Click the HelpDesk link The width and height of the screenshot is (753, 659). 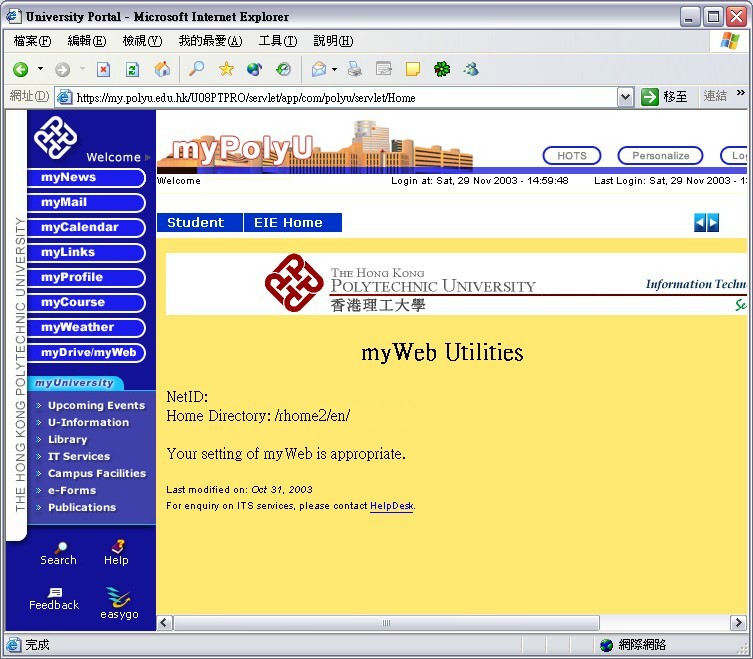391,506
